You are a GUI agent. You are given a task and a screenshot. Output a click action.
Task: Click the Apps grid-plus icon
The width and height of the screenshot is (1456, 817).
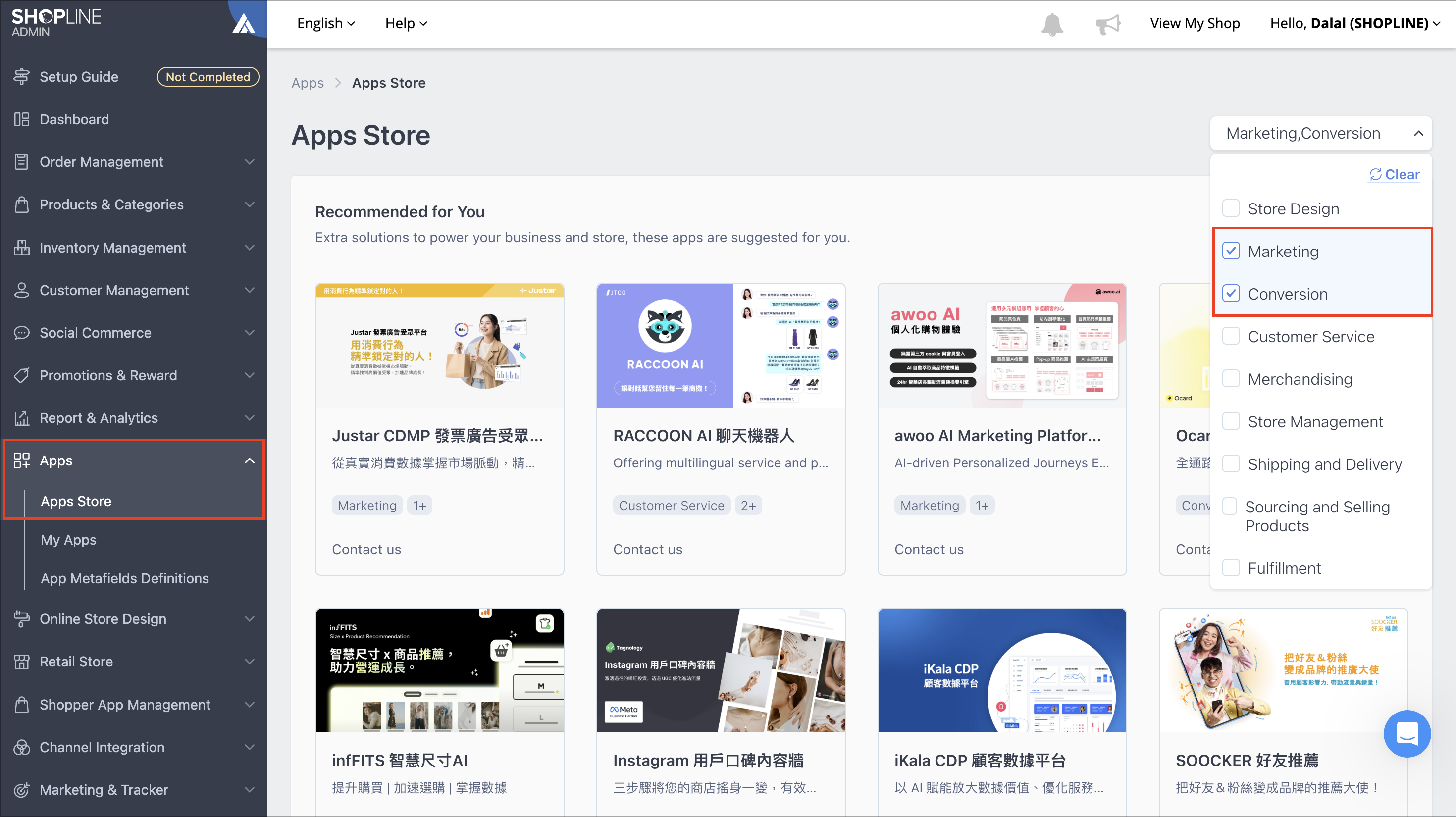[21, 460]
